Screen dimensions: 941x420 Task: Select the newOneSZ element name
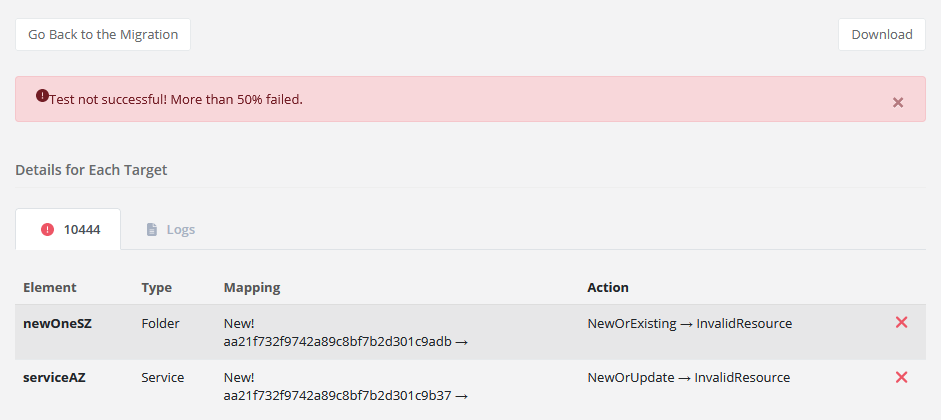57,323
